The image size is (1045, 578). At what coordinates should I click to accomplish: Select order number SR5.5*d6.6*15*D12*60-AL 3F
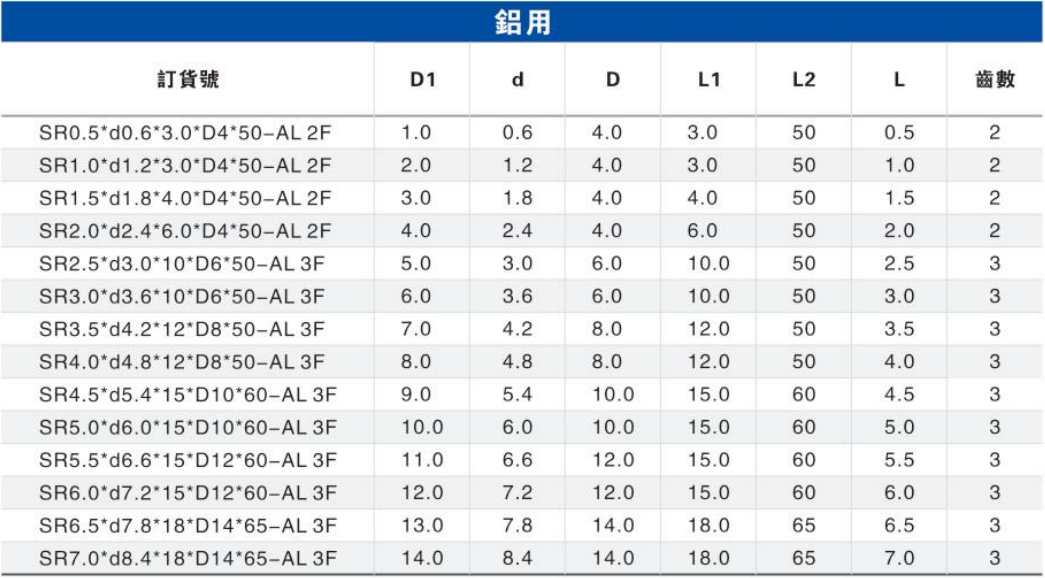[188, 460]
